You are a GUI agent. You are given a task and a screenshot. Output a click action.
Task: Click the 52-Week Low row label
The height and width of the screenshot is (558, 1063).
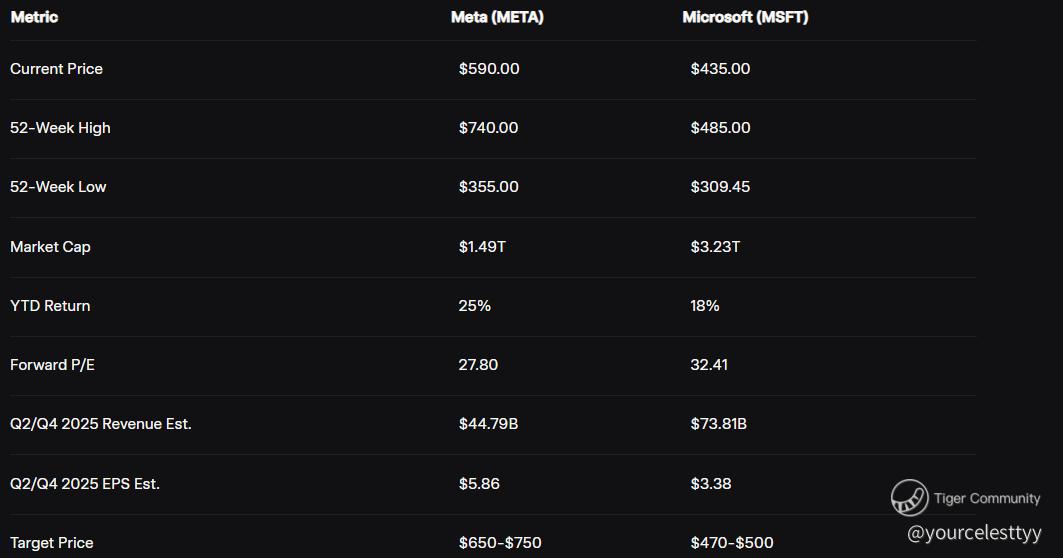58,187
